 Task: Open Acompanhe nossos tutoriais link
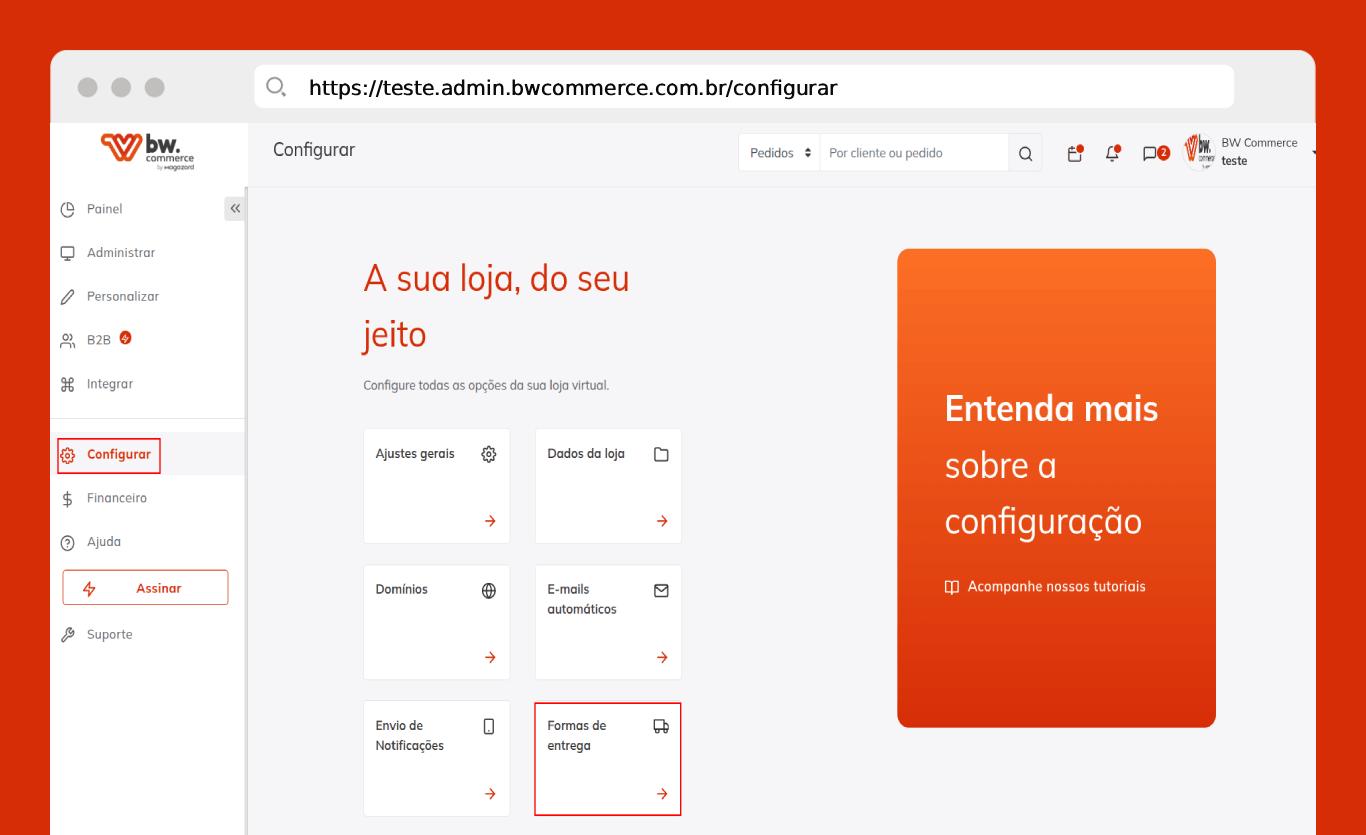coord(1055,587)
